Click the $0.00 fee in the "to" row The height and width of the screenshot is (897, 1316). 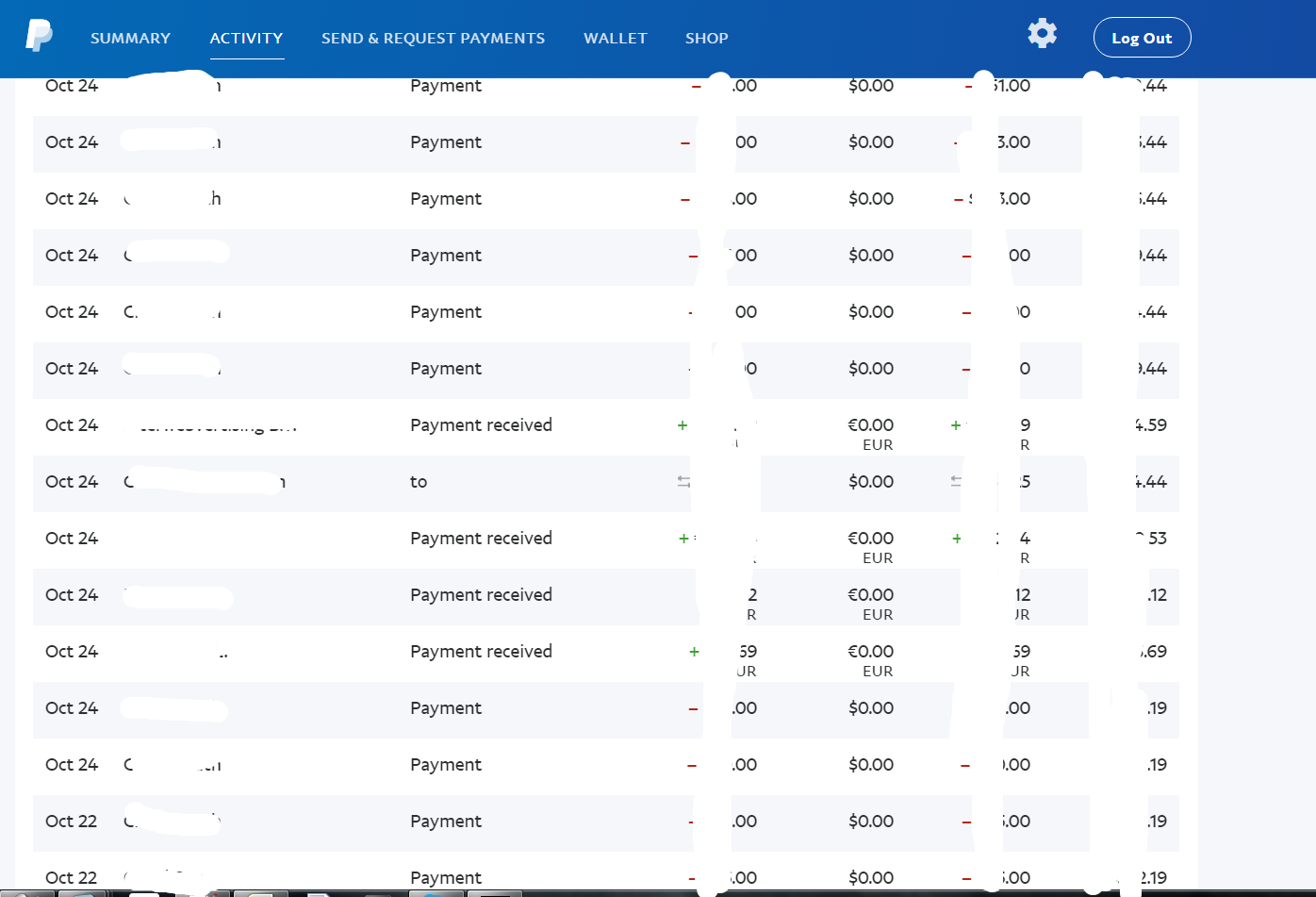click(870, 482)
